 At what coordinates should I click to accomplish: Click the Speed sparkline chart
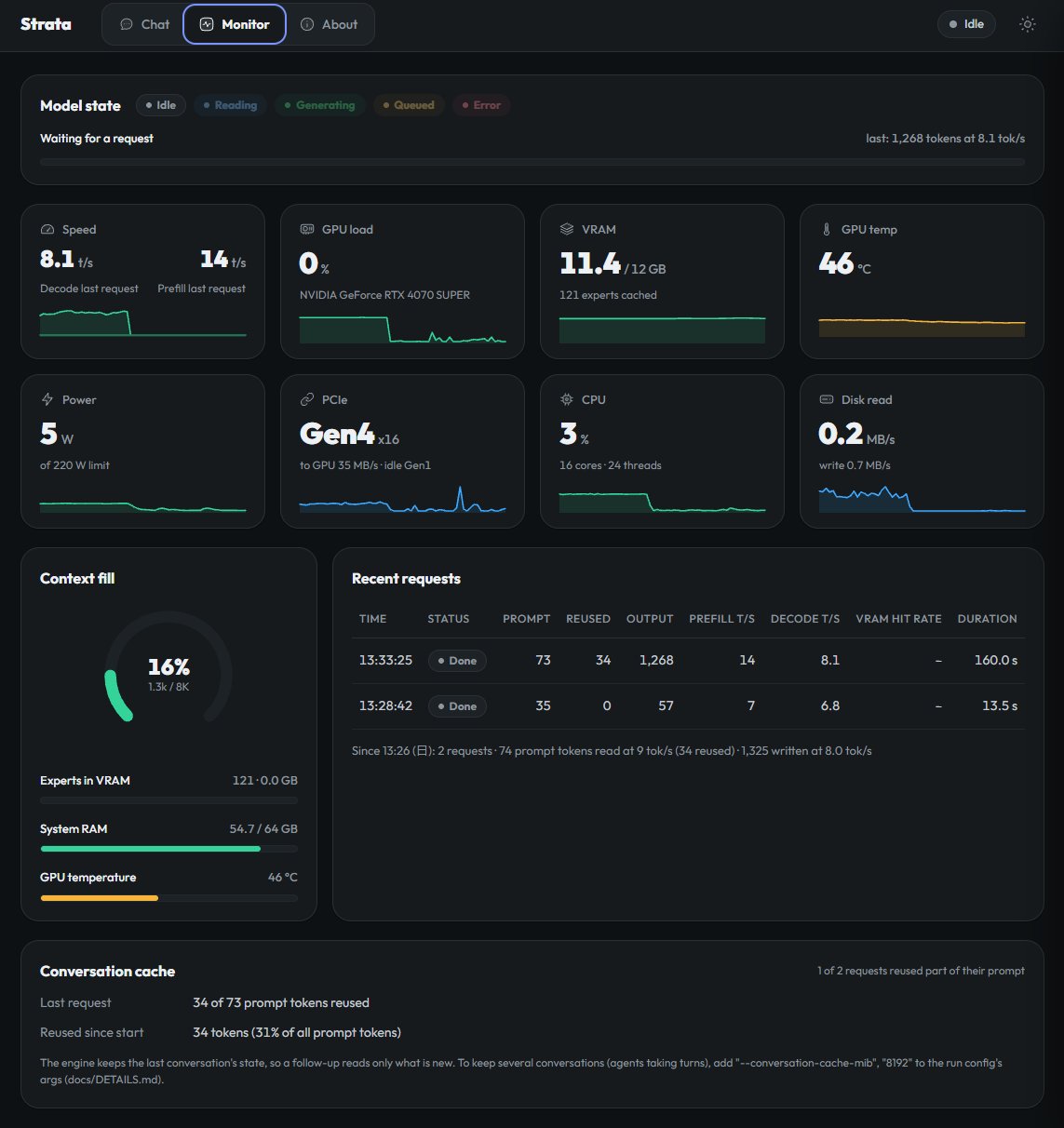click(x=143, y=323)
